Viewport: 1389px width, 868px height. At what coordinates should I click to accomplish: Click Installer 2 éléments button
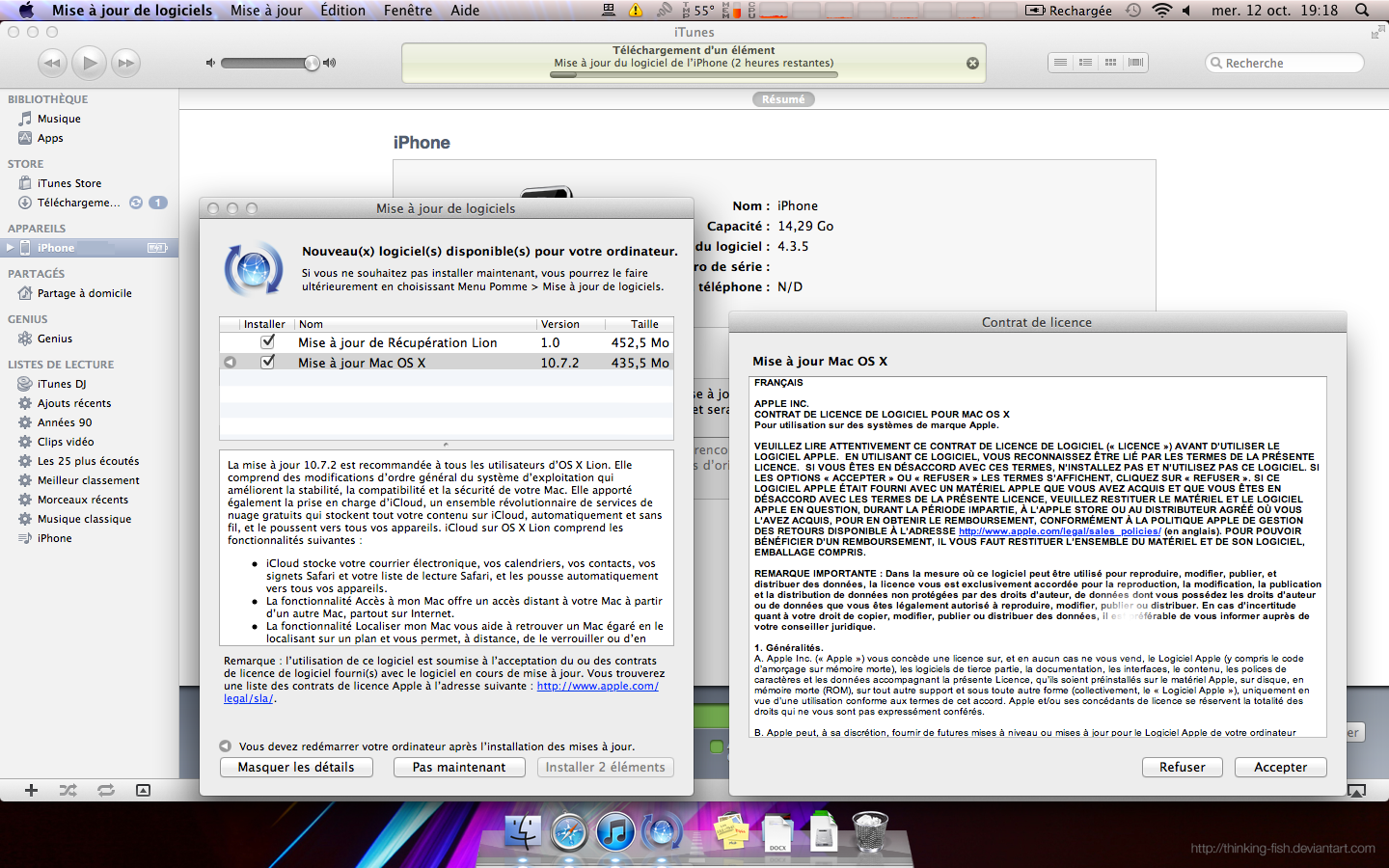click(605, 767)
